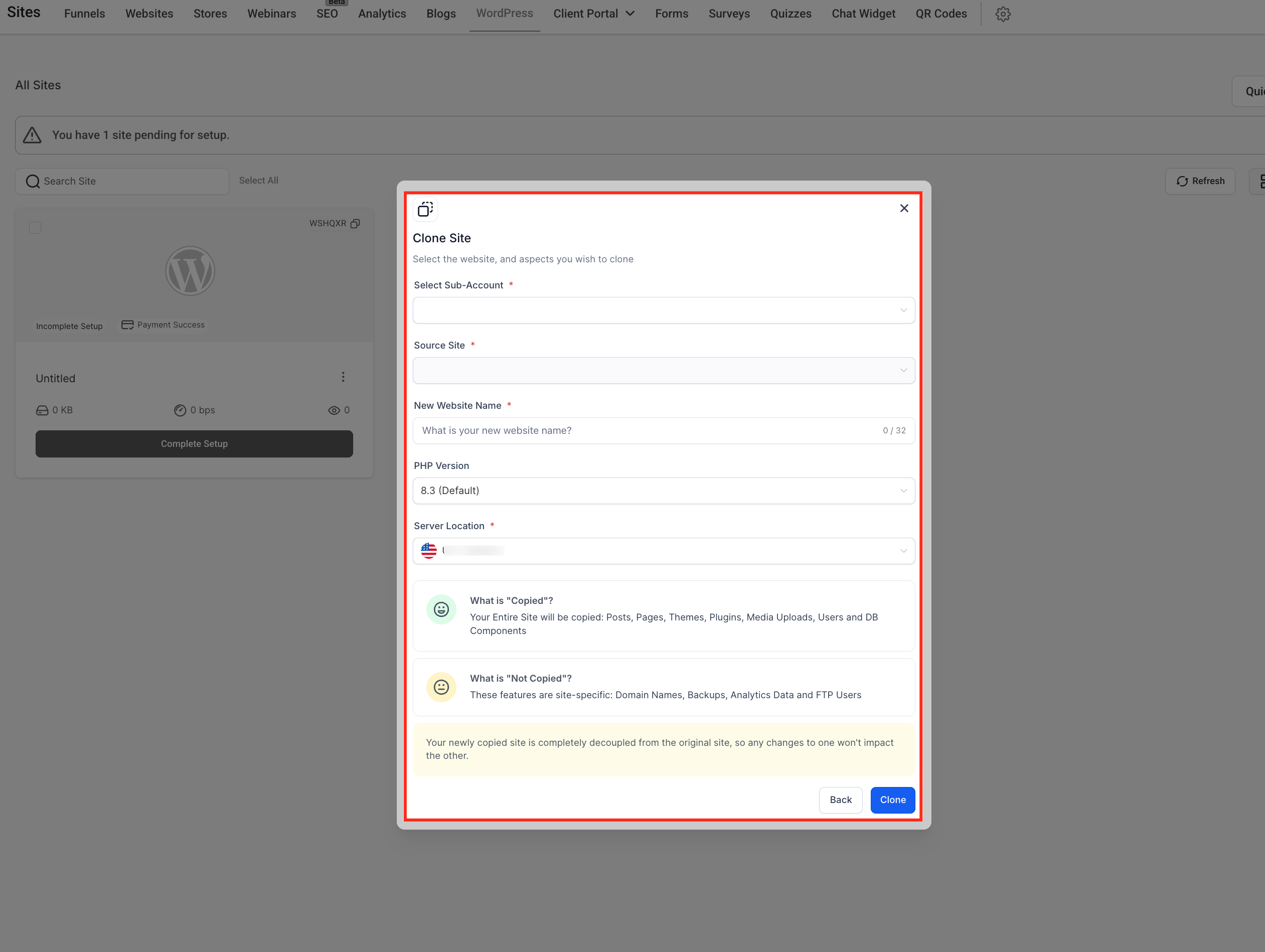Switch to the Funnels tab
The width and height of the screenshot is (1265, 952).
85,14
